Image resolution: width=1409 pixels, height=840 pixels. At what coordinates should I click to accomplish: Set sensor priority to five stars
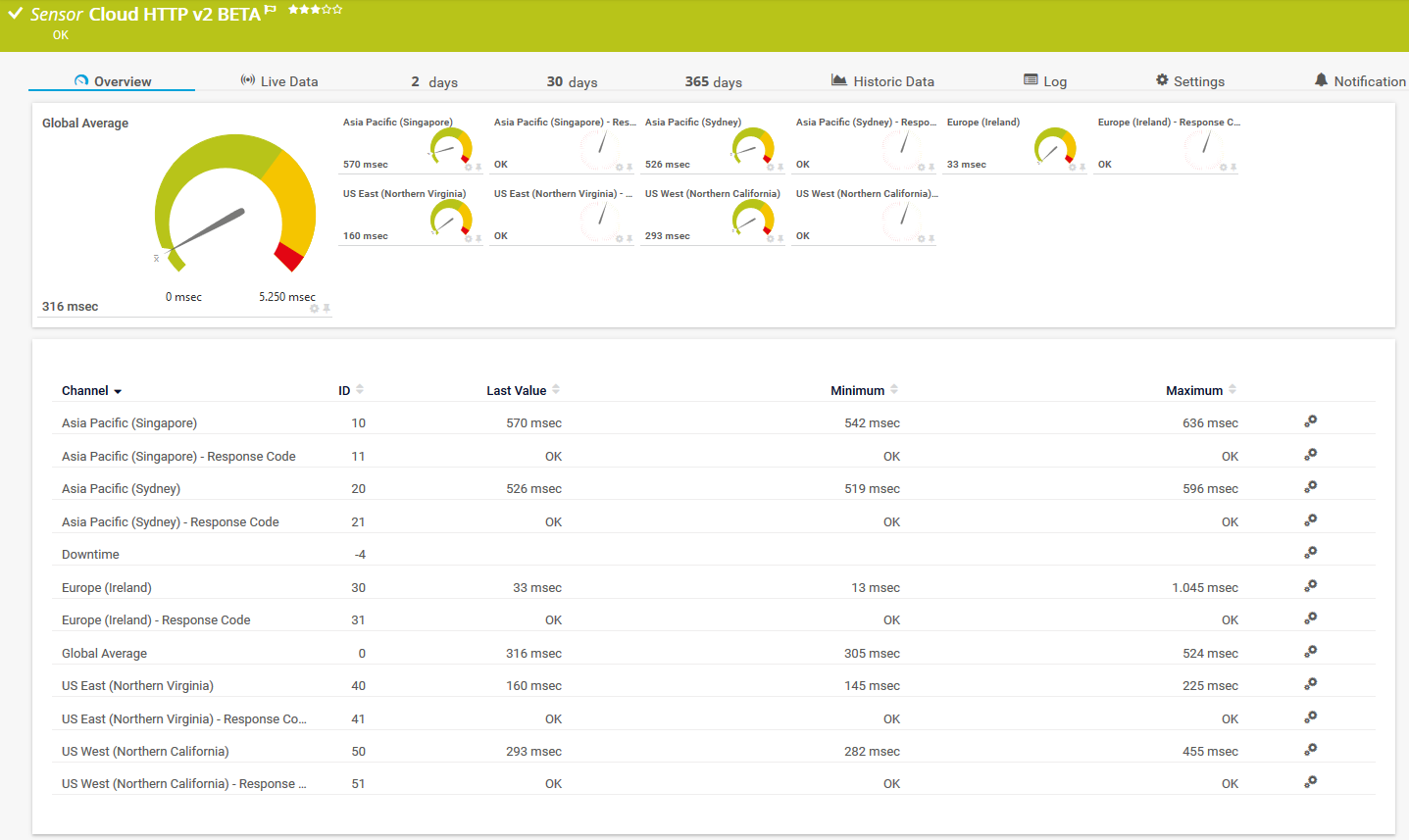pos(336,10)
